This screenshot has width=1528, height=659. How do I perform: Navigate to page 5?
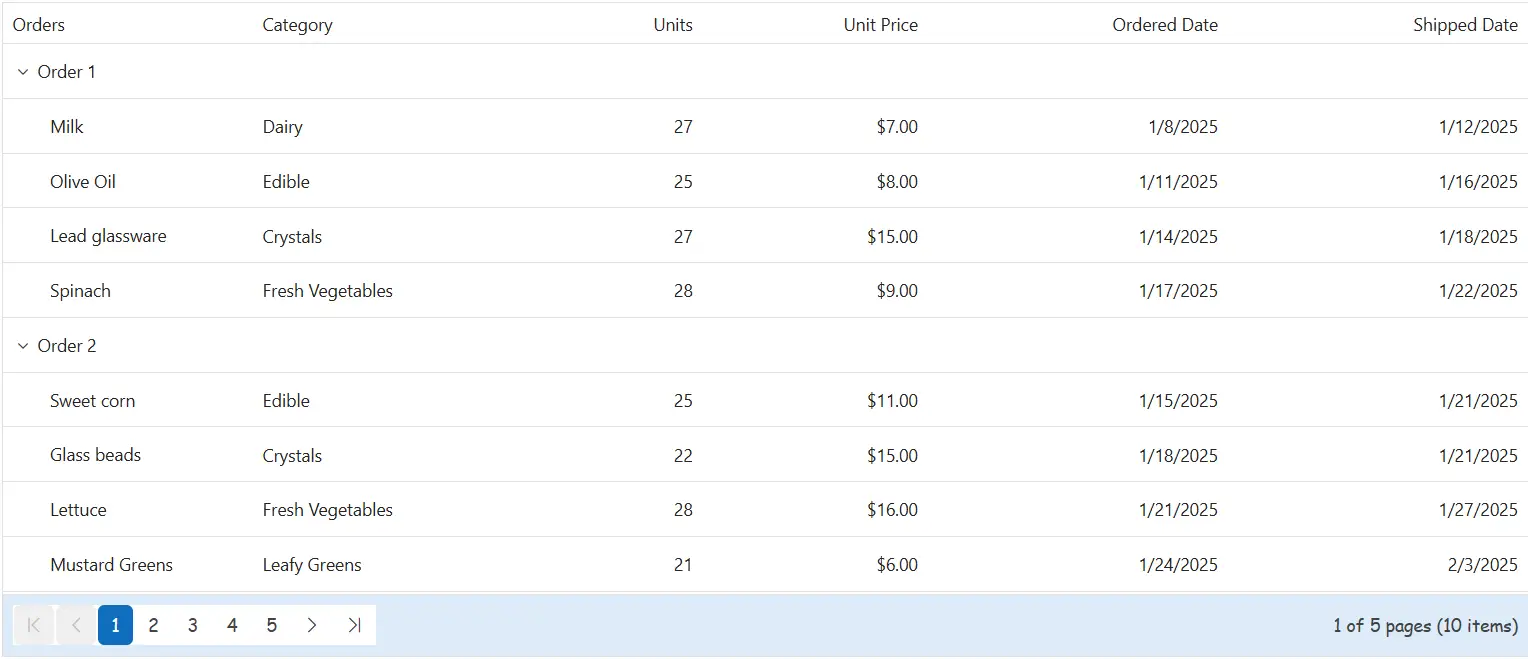tap(271, 625)
